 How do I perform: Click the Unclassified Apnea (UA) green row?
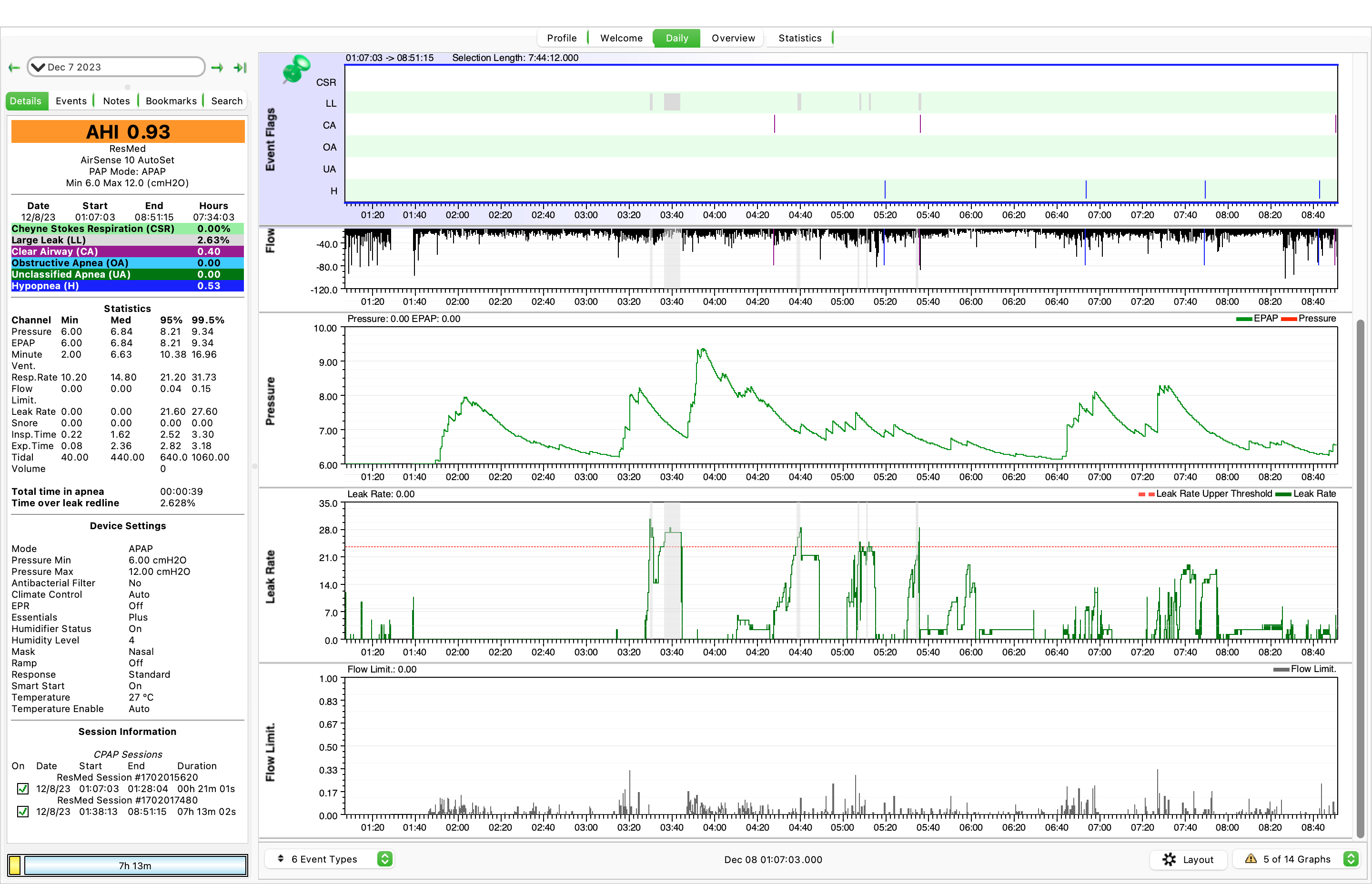point(128,274)
